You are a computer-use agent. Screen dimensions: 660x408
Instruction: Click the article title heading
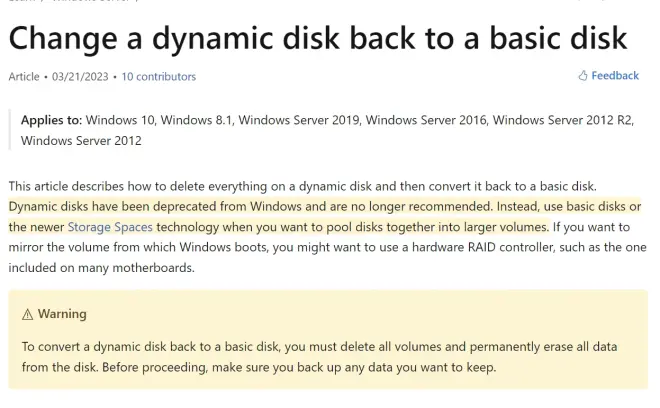[318, 38]
